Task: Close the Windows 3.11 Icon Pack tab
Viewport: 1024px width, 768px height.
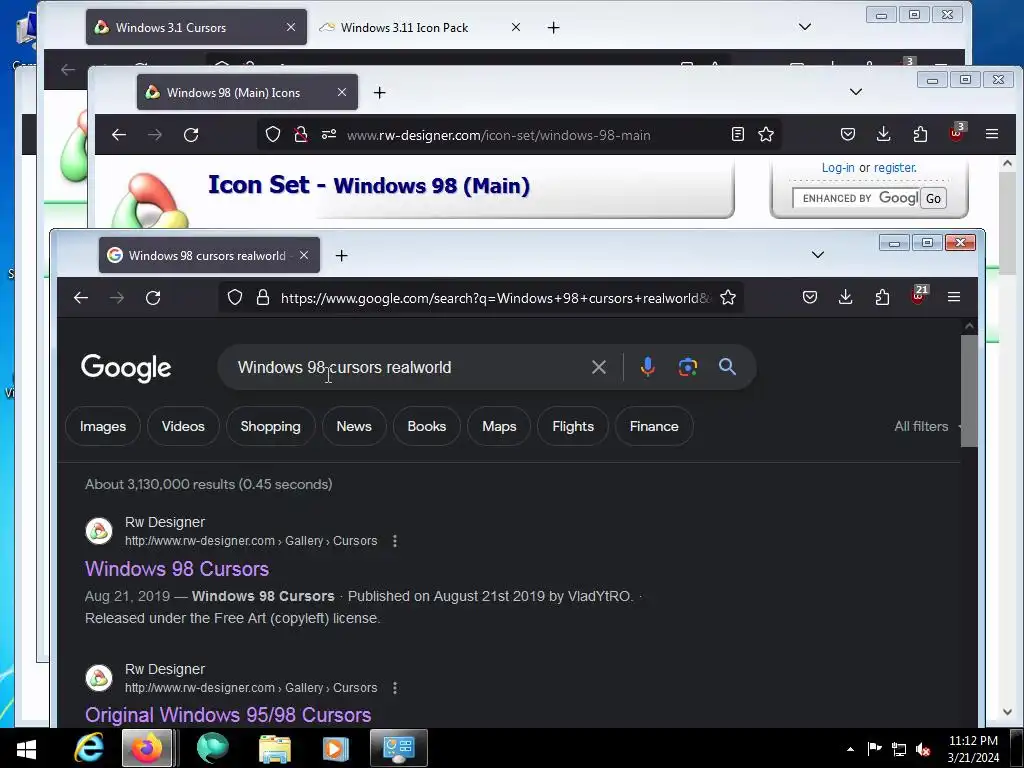Action: 516,27
